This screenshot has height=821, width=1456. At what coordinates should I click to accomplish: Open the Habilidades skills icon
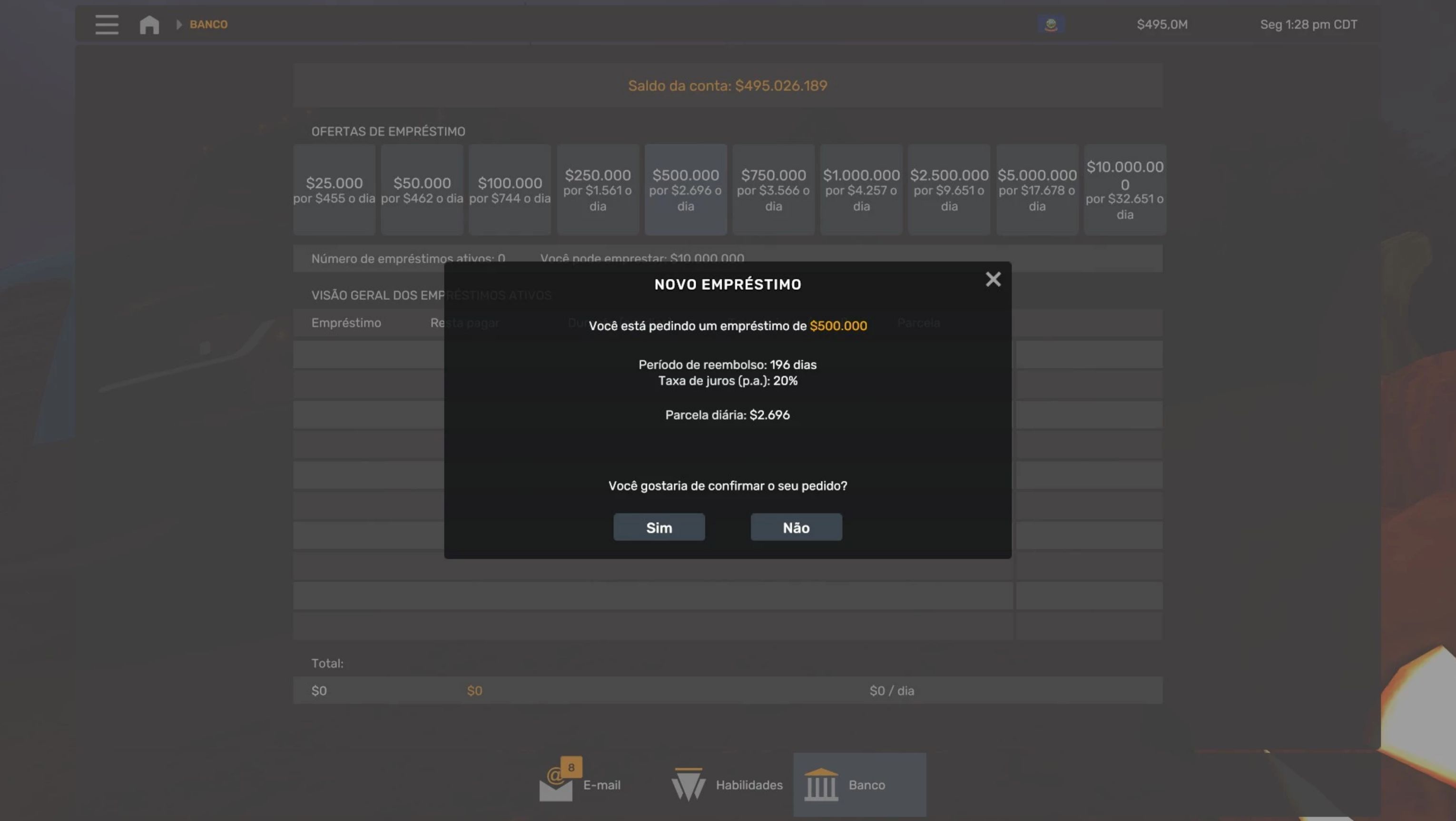click(688, 784)
